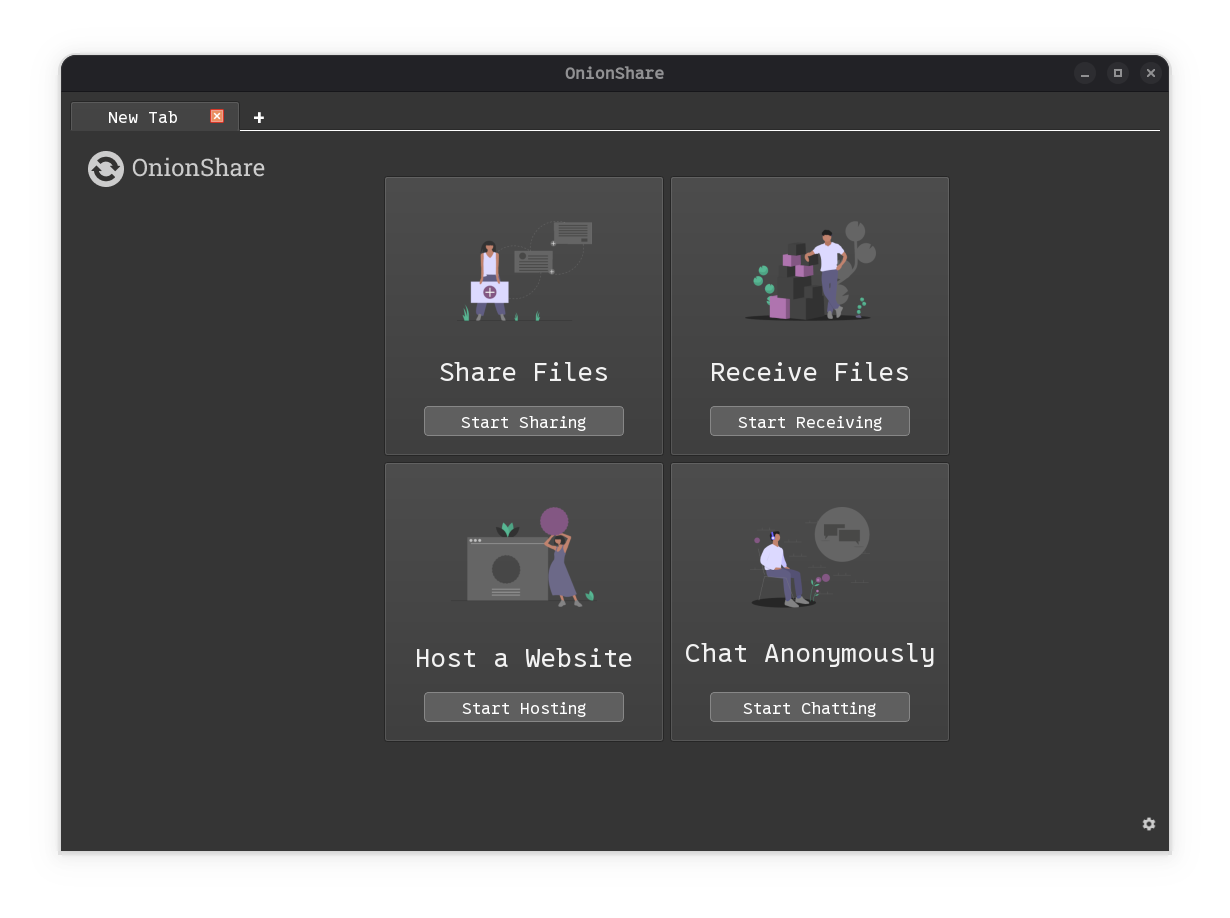Select the New Tab tab

coord(143,117)
